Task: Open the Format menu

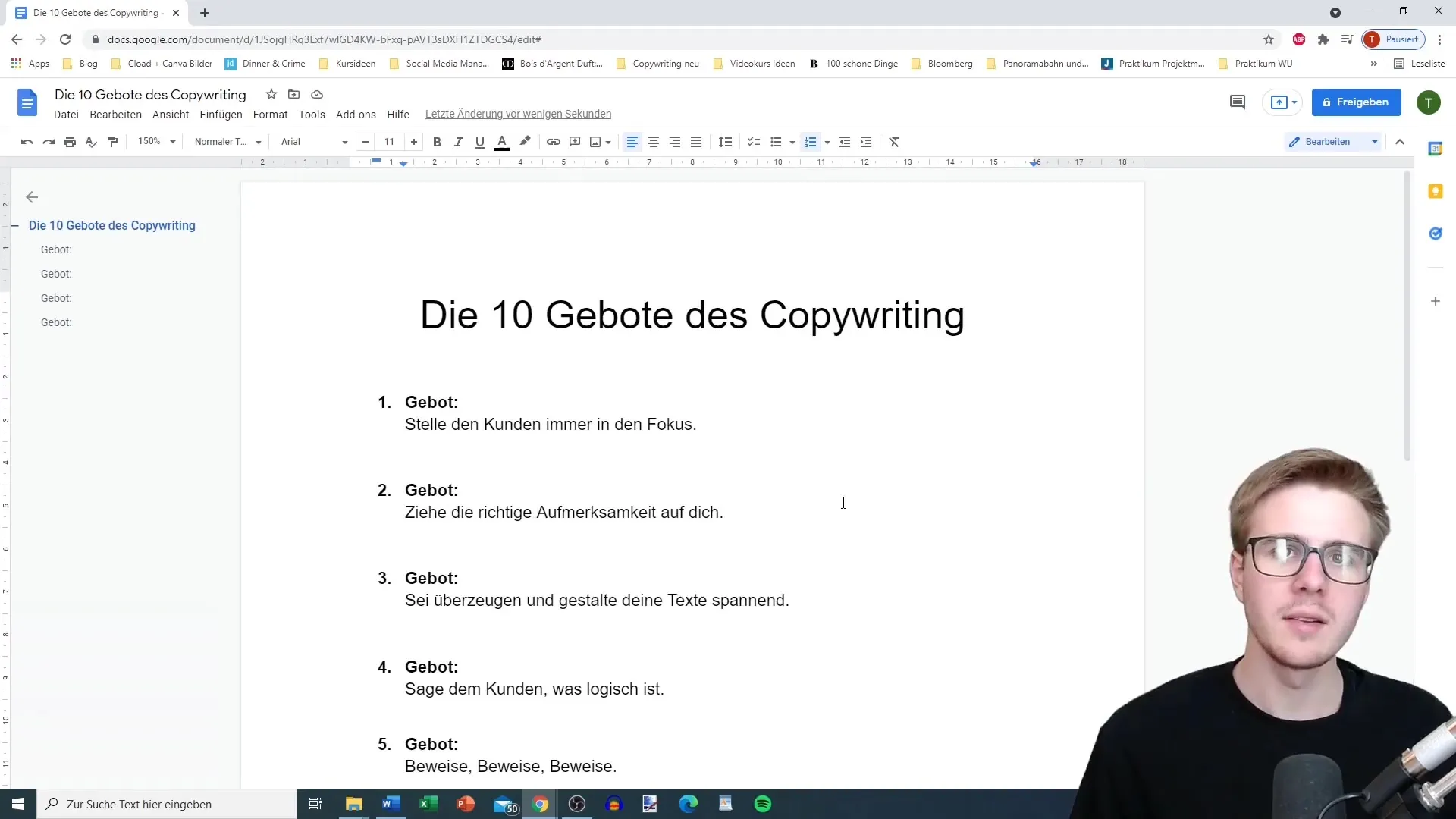Action: click(x=271, y=113)
